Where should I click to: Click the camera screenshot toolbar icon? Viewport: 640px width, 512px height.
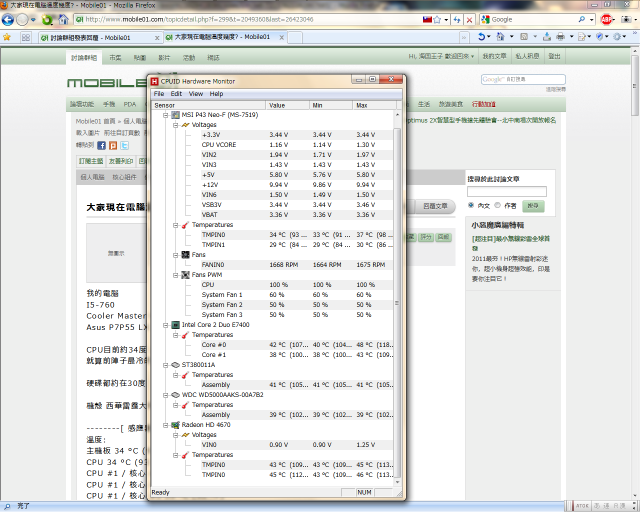[625, 19]
